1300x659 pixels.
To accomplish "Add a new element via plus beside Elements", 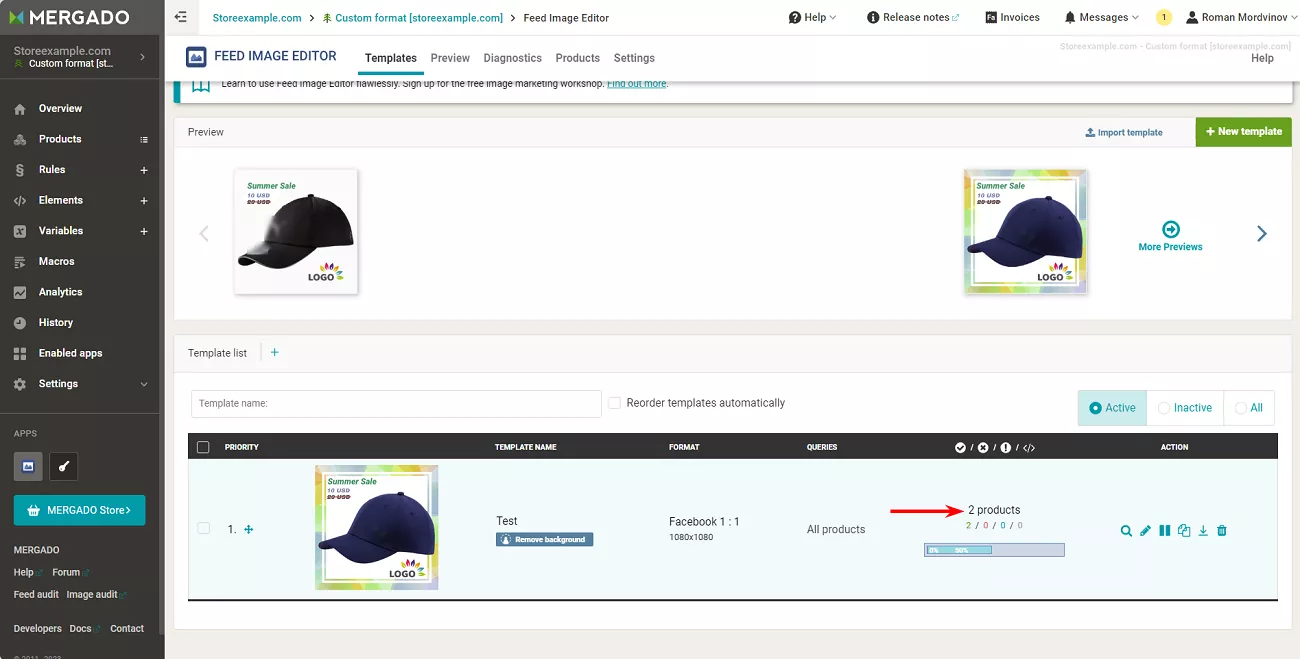I will tap(144, 201).
